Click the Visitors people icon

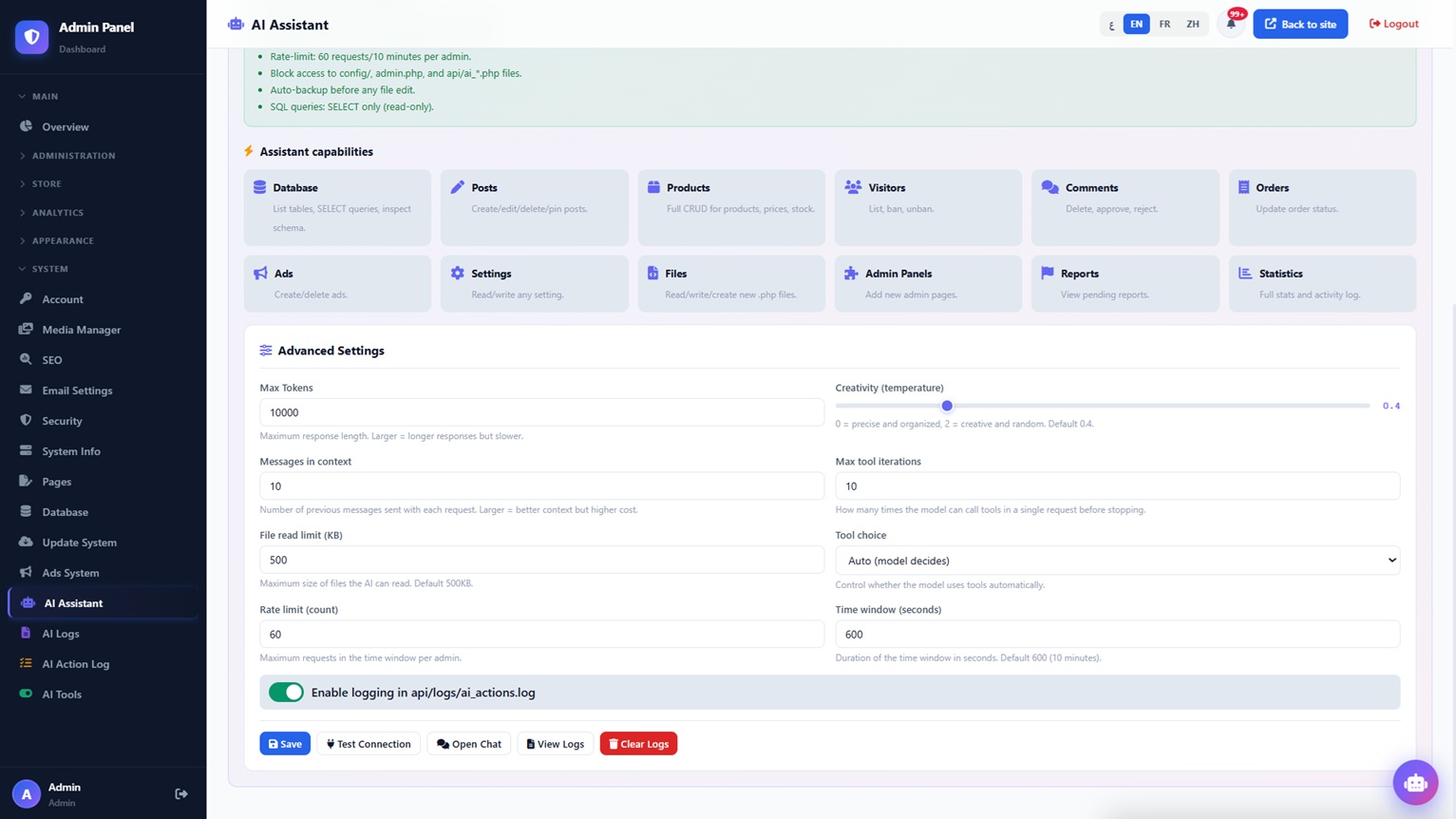click(x=853, y=187)
